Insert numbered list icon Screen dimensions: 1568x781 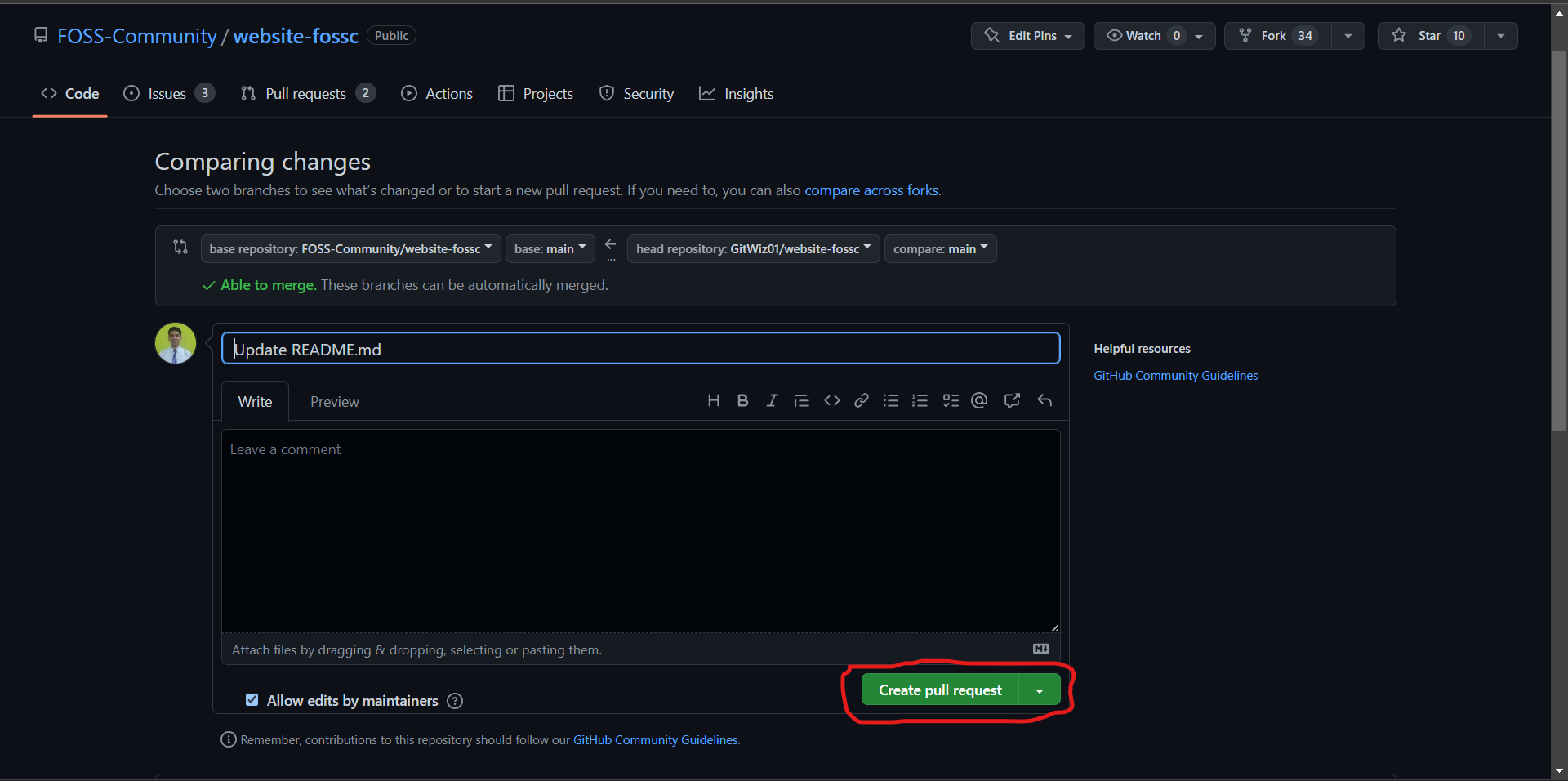(x=920, y=400)
